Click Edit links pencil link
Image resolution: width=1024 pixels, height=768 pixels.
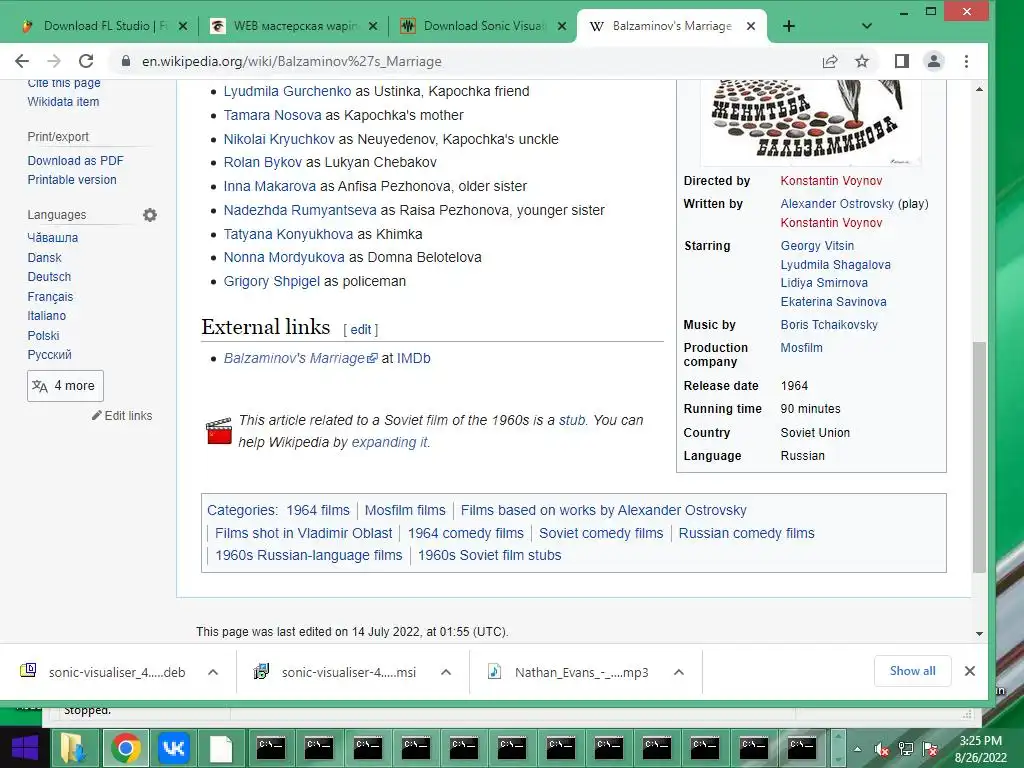[x=122, y=415]
